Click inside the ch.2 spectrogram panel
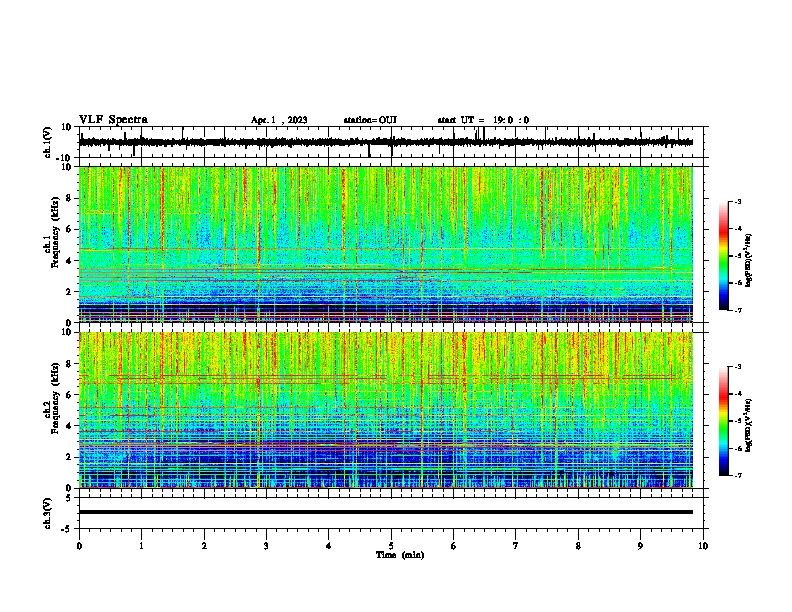The height and width of the screenshot is (612, 792). pos(386,410)
